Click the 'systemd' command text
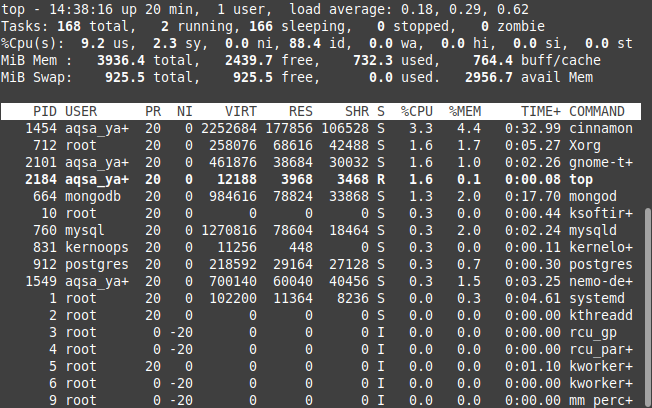 click(597, 299)
